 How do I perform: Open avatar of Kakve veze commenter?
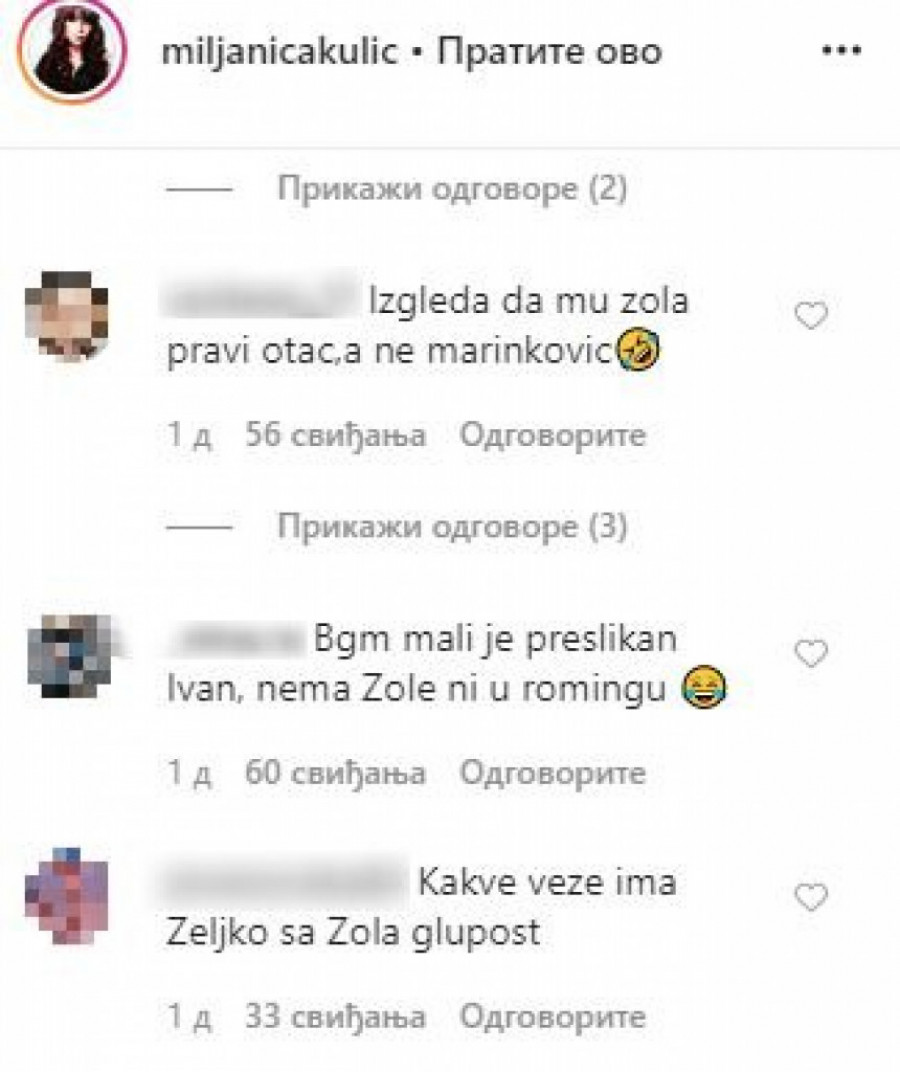point(66,896)
